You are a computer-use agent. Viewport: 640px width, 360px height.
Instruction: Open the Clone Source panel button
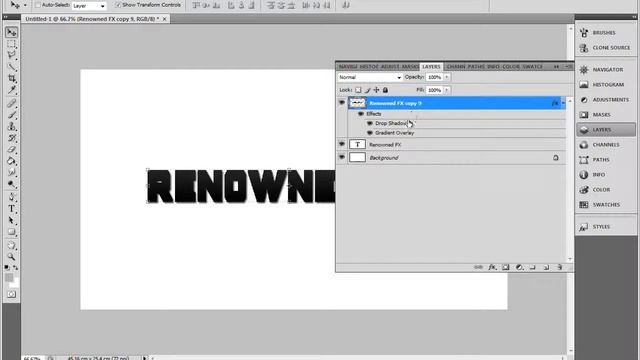(x=606, y=48)
